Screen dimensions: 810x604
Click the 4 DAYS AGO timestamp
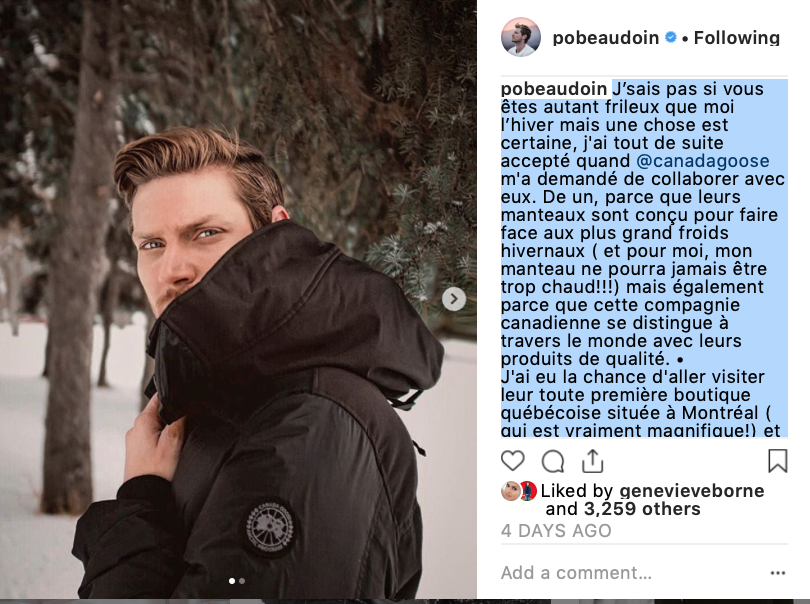click(556, 531)
